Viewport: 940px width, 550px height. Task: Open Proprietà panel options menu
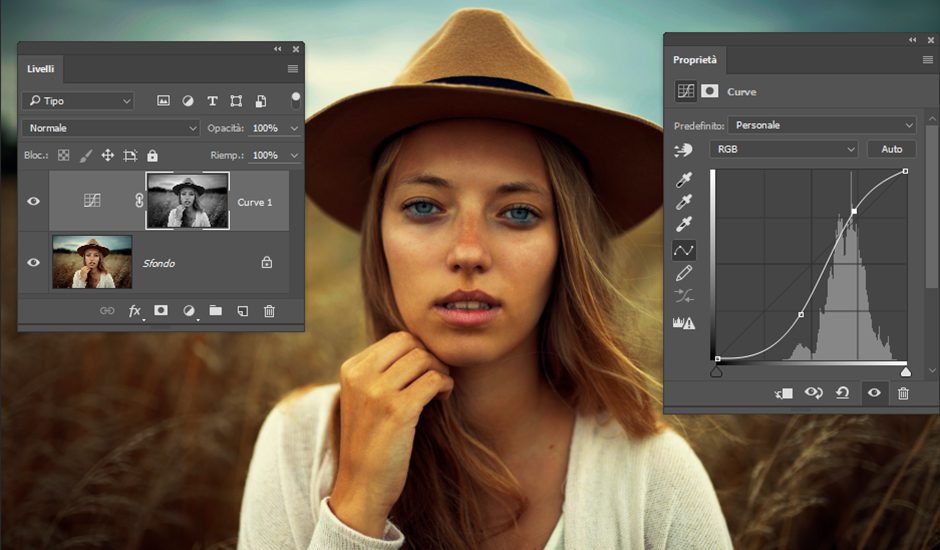click(928, 60)
